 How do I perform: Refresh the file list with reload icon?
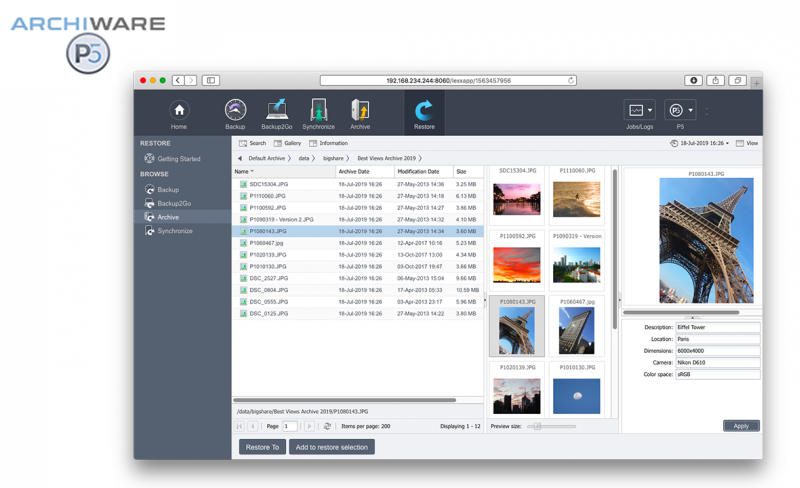coord(327,426)
